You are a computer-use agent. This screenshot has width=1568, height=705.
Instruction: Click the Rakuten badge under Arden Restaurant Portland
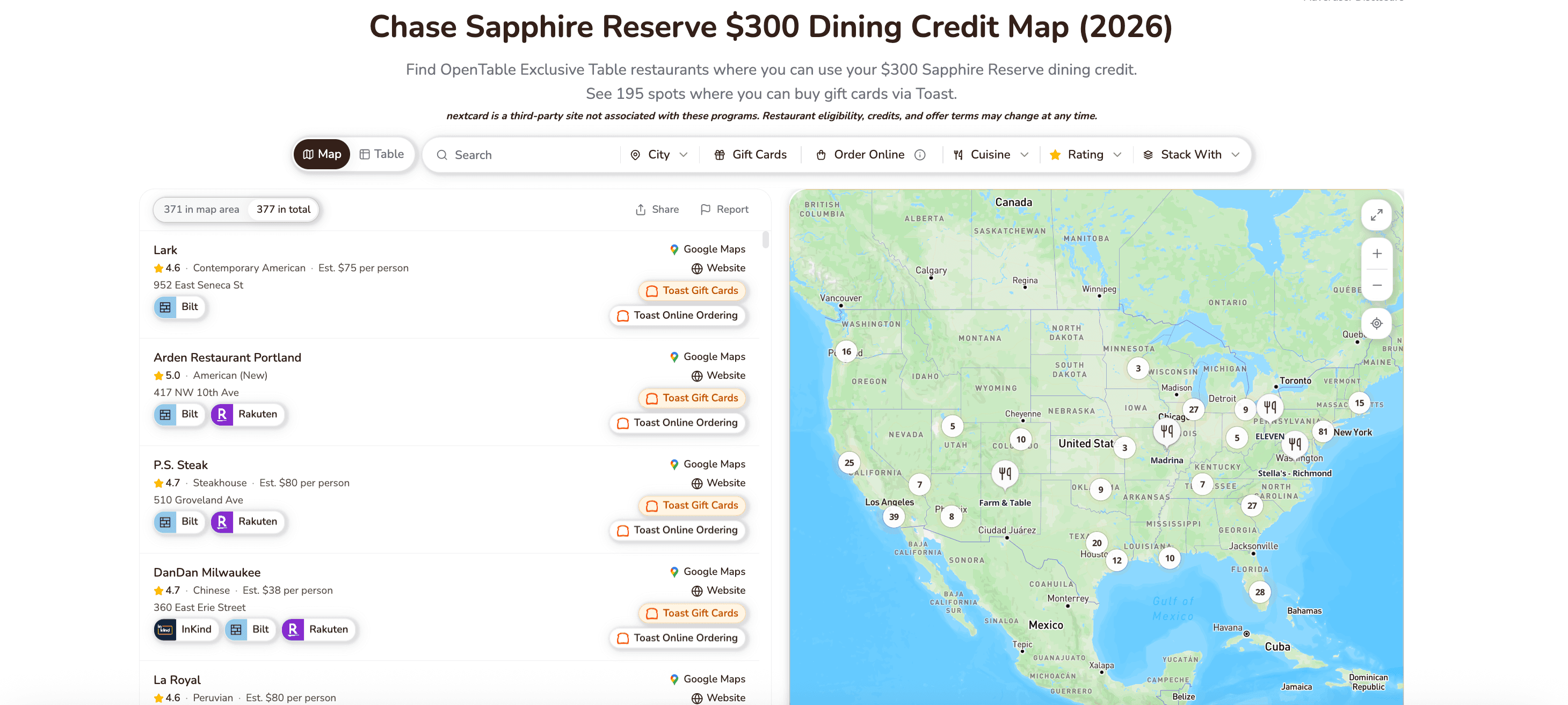click(x=248, y=414)
